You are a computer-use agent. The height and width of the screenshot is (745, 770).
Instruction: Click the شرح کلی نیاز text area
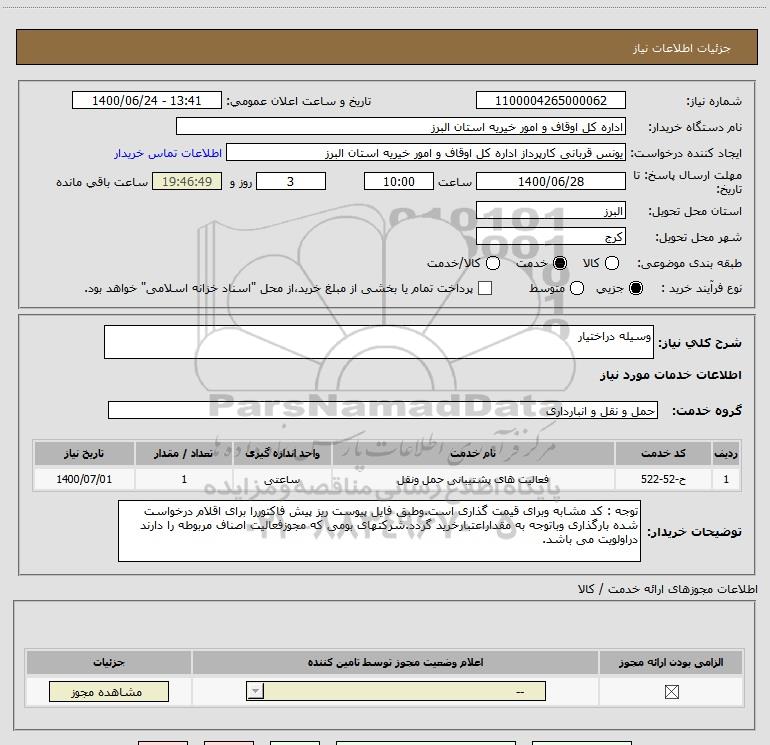(379, 342)
